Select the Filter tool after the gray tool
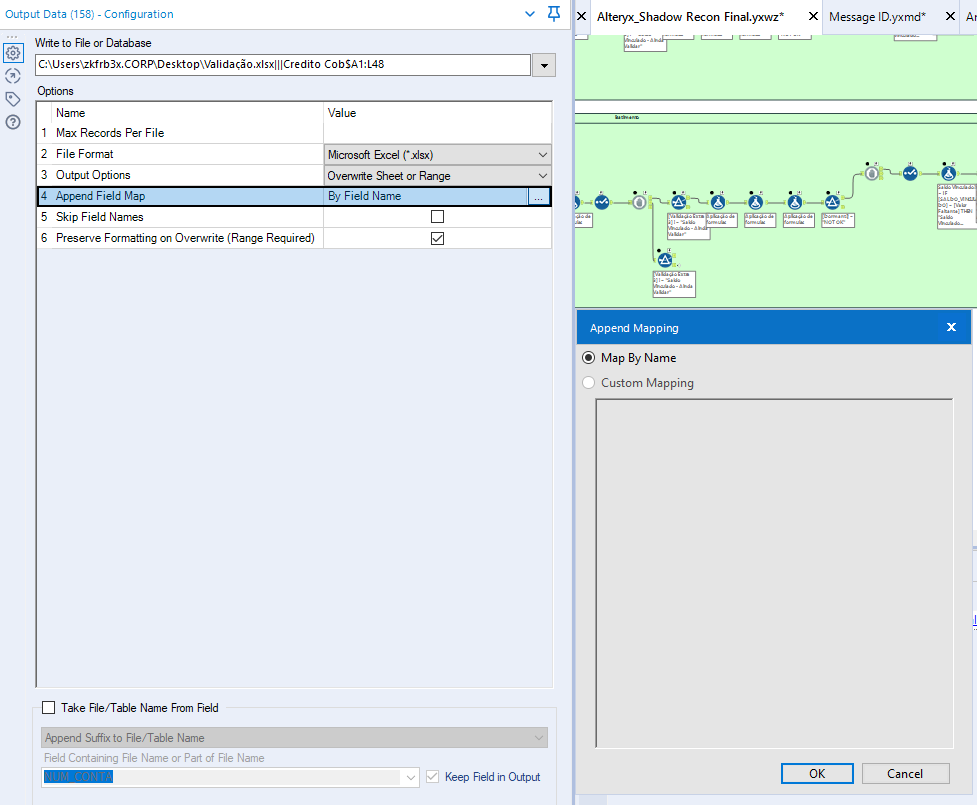977x805 pixels. coord(679,202)
